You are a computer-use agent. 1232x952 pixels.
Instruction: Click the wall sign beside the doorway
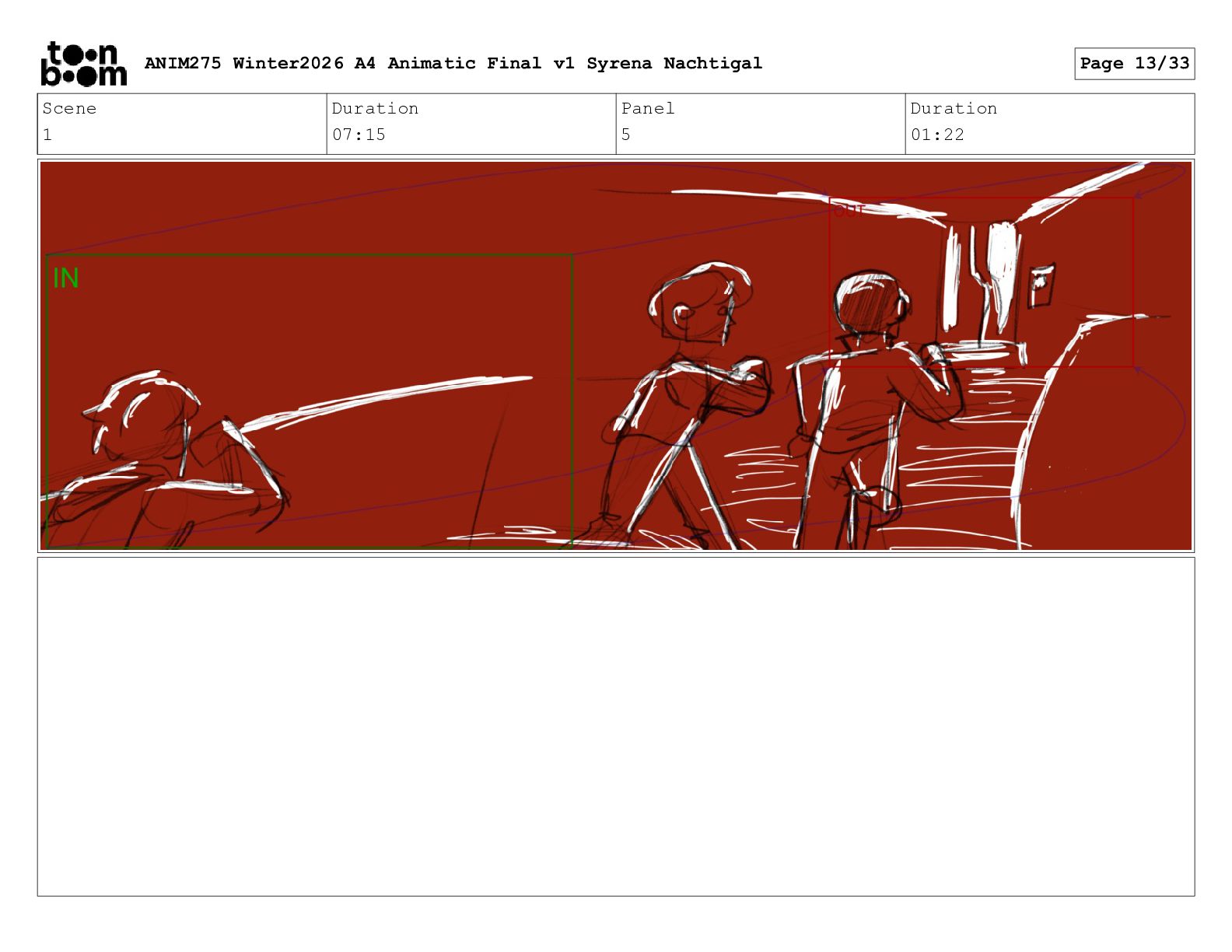1041,285
